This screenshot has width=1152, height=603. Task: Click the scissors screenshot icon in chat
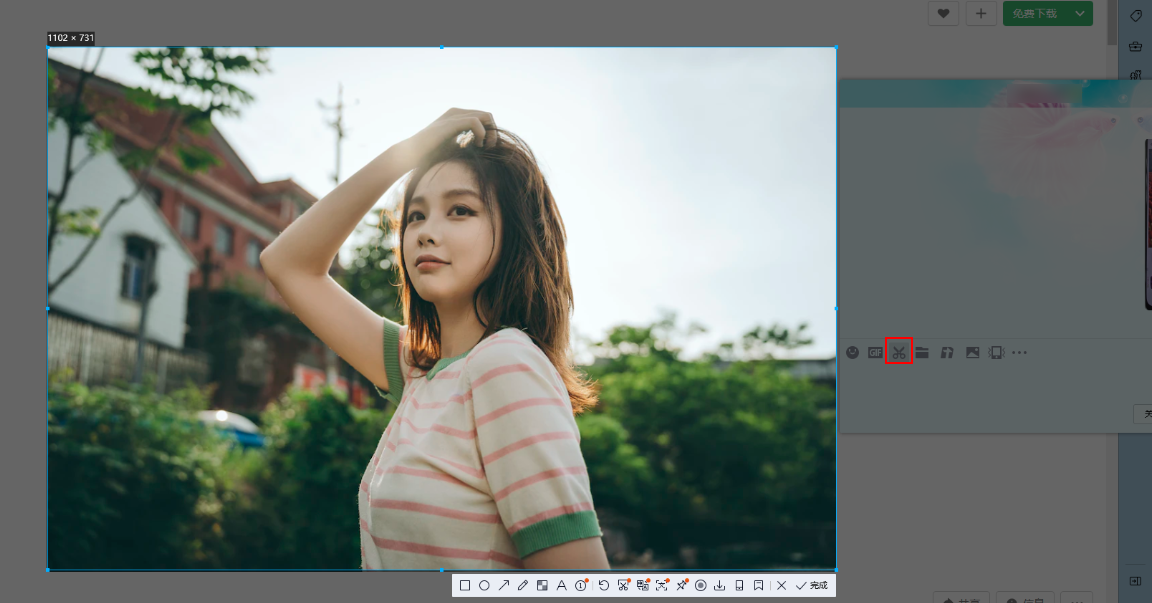point(899,352)
